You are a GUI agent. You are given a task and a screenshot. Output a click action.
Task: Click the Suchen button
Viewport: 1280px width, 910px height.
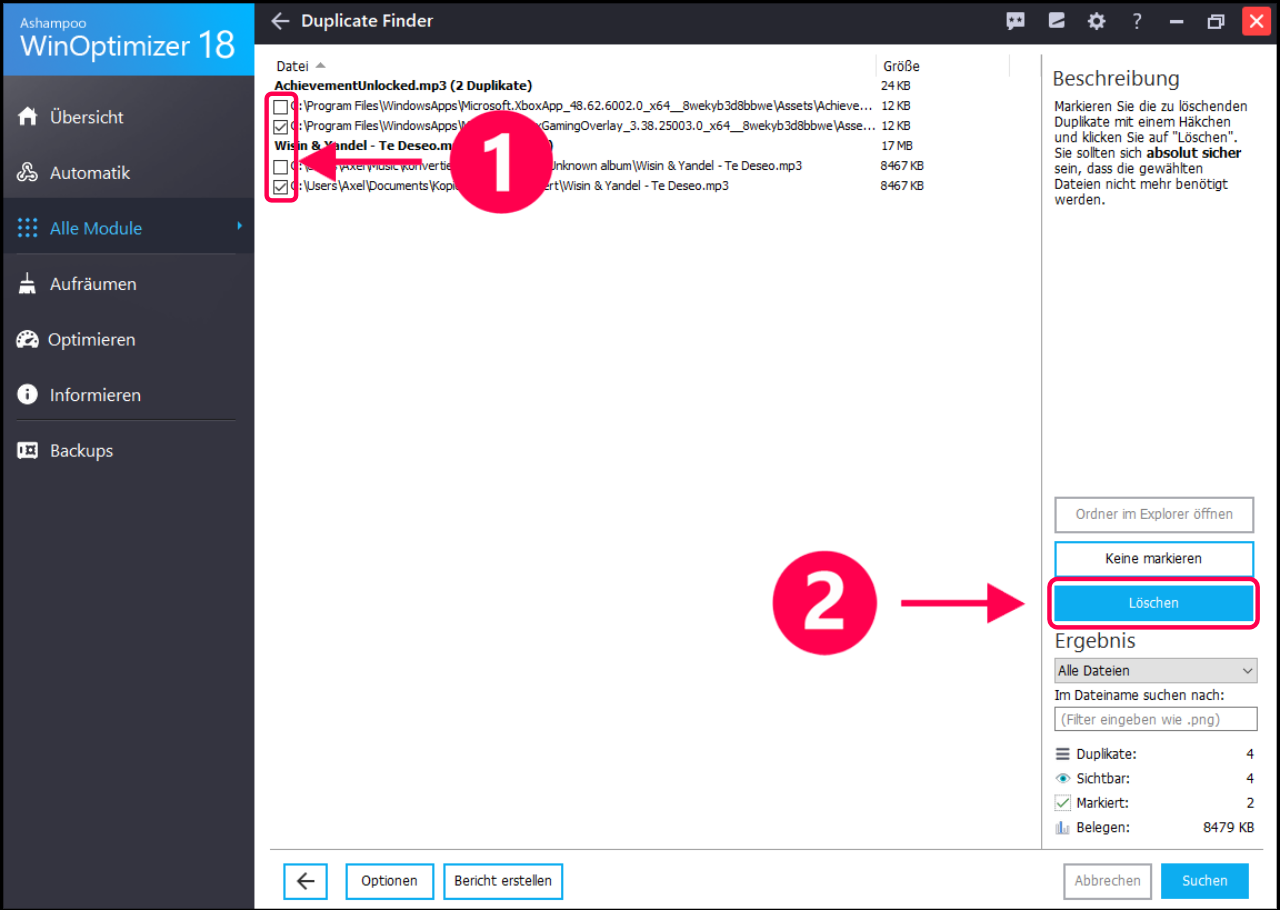pos(1205,881)
